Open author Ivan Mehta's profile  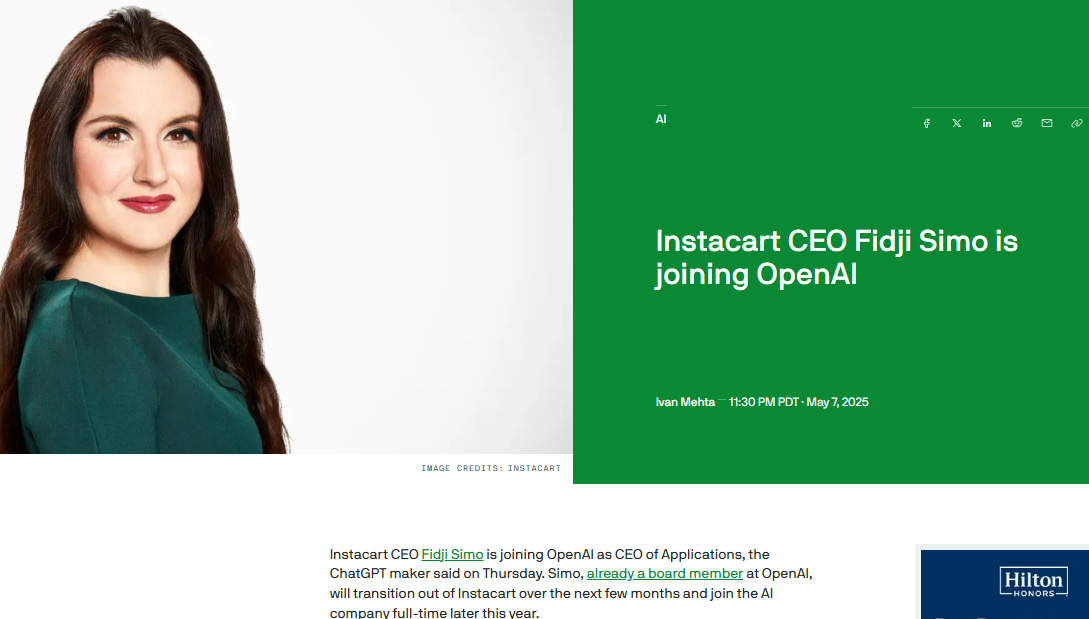(685, 402)
